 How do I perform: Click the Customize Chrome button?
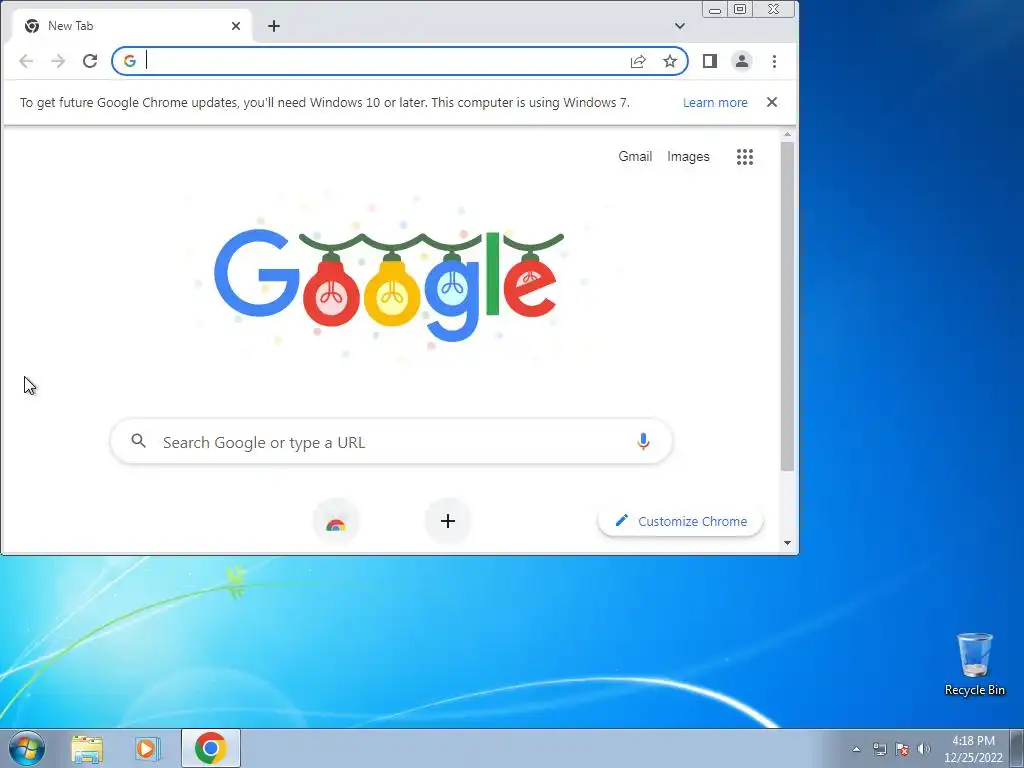(680, 521)
